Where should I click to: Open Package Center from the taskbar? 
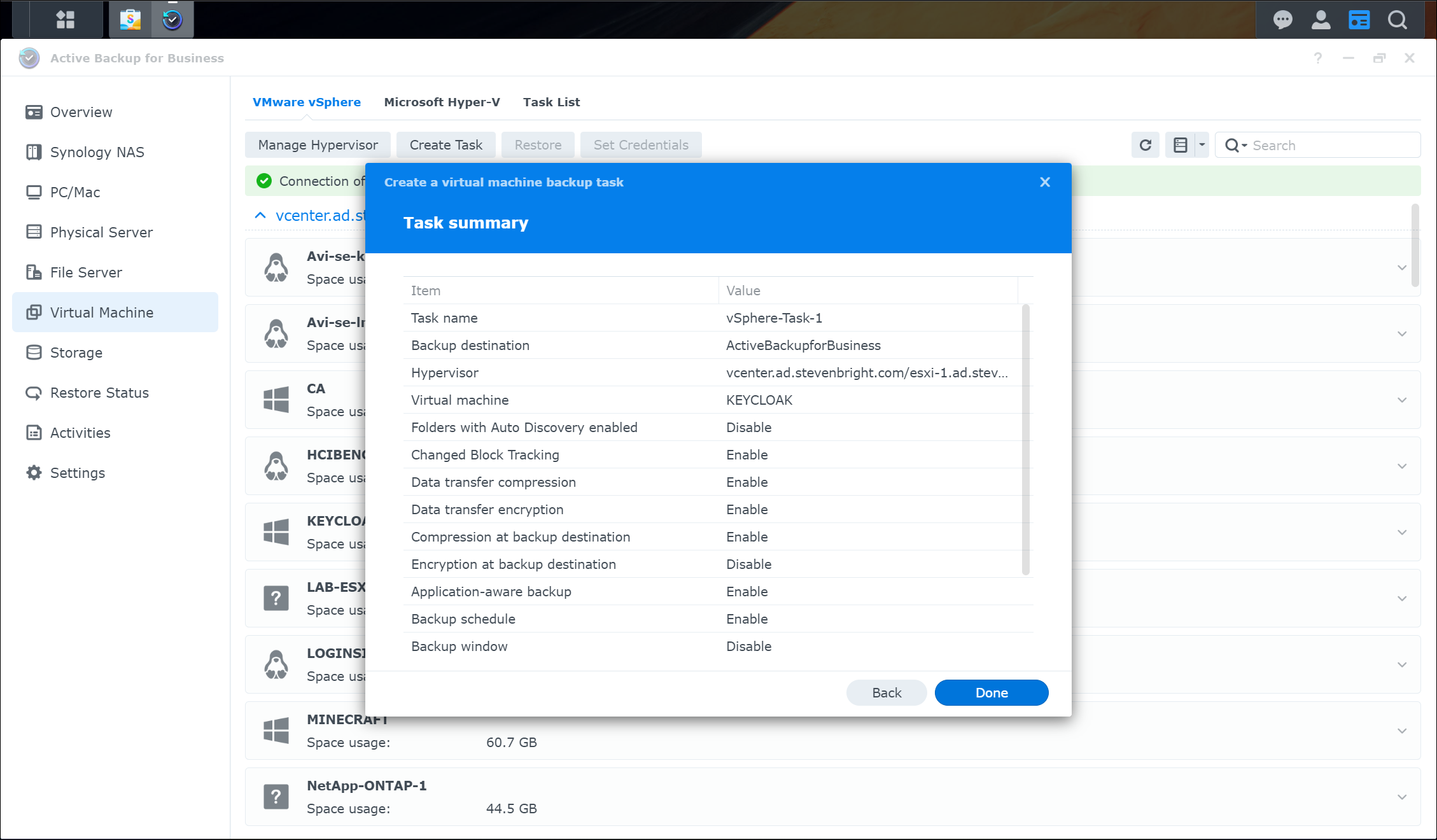click(130, 19)
